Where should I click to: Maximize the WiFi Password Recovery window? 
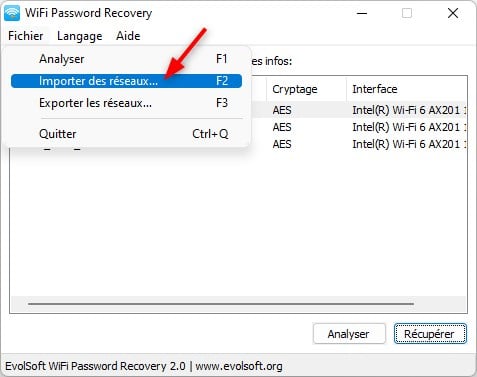[407, 13]
